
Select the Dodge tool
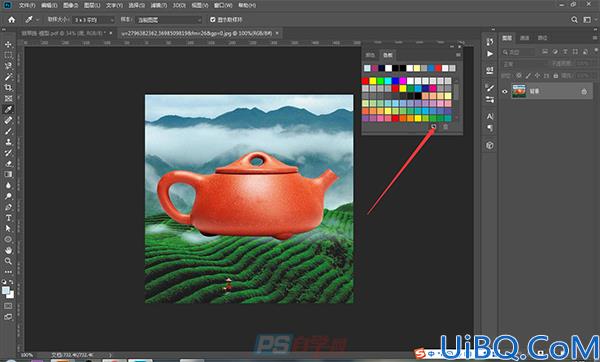point(8,196)
